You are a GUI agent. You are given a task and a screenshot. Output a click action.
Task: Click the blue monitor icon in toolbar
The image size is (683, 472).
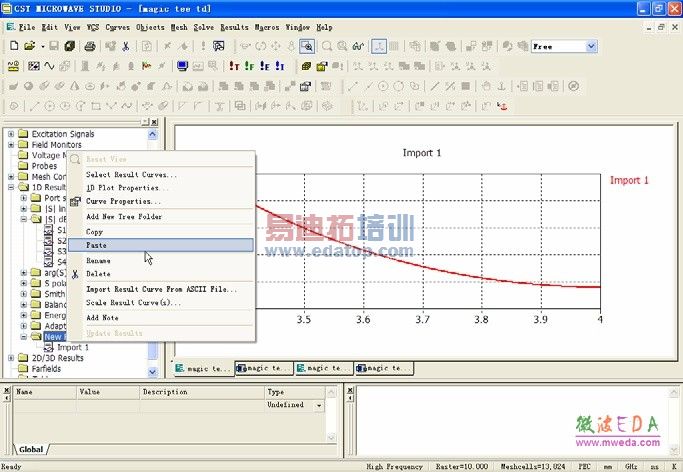[182, 66]
